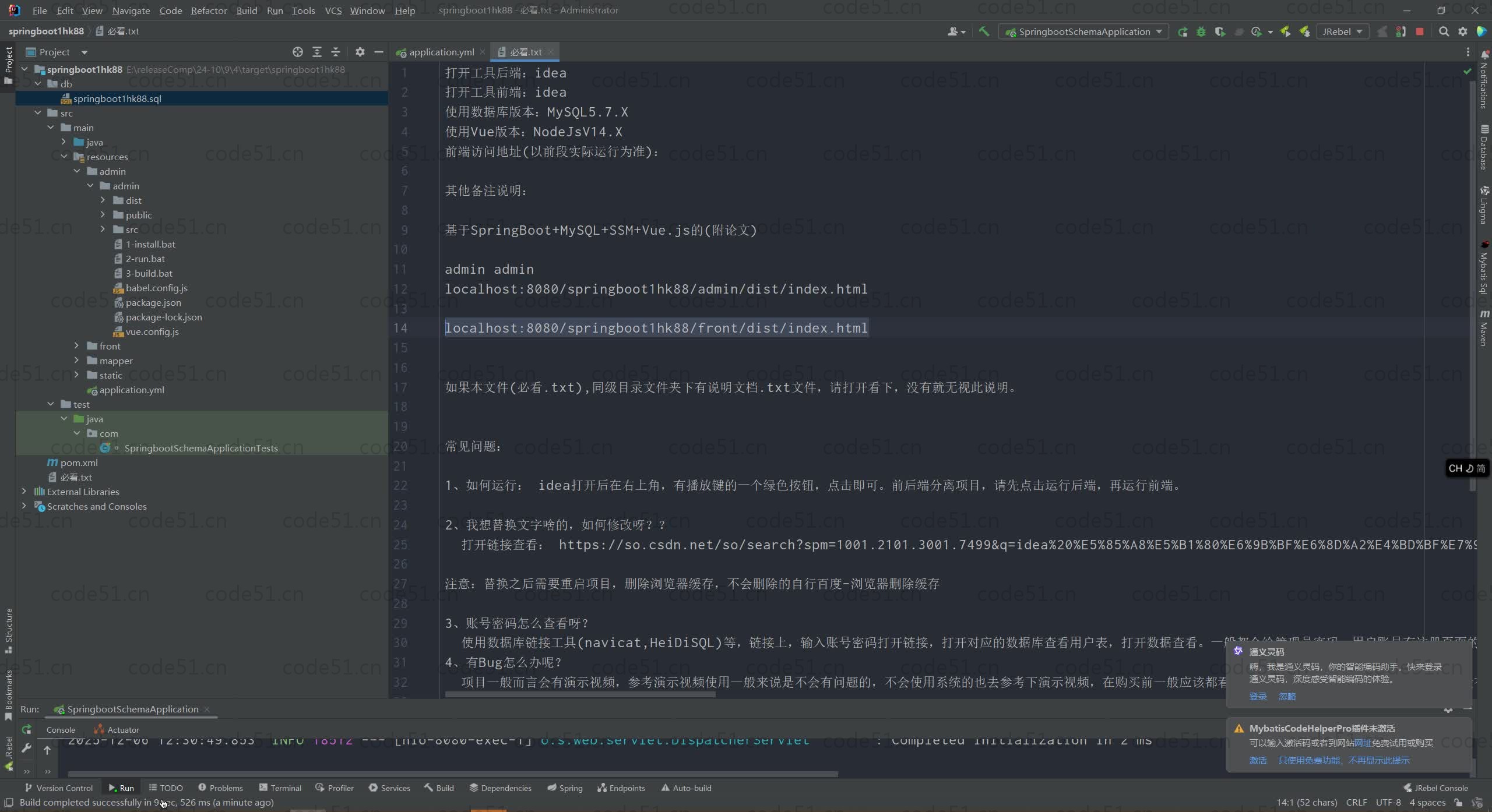Viewport: 1492px width, 812px height.
Task: Click the Debug bug icon in toolbar
Action: click(x=1201, y=32)
